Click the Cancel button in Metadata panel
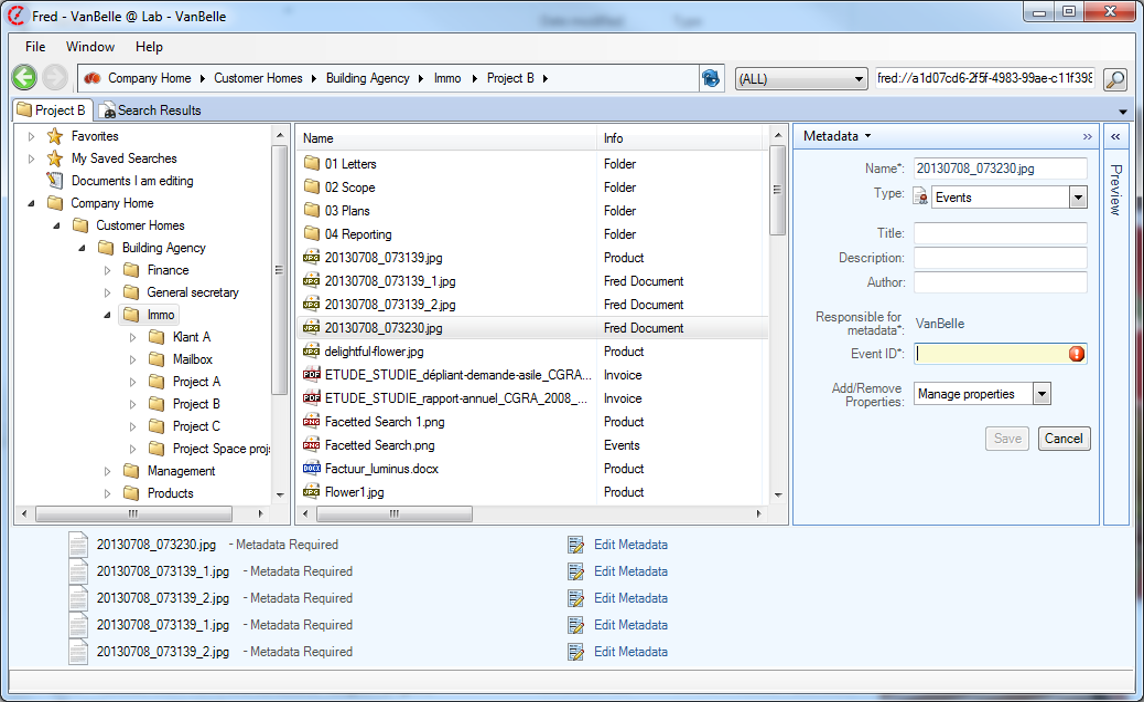Viewport: 1144px width, 702px height. [1063, 438]
